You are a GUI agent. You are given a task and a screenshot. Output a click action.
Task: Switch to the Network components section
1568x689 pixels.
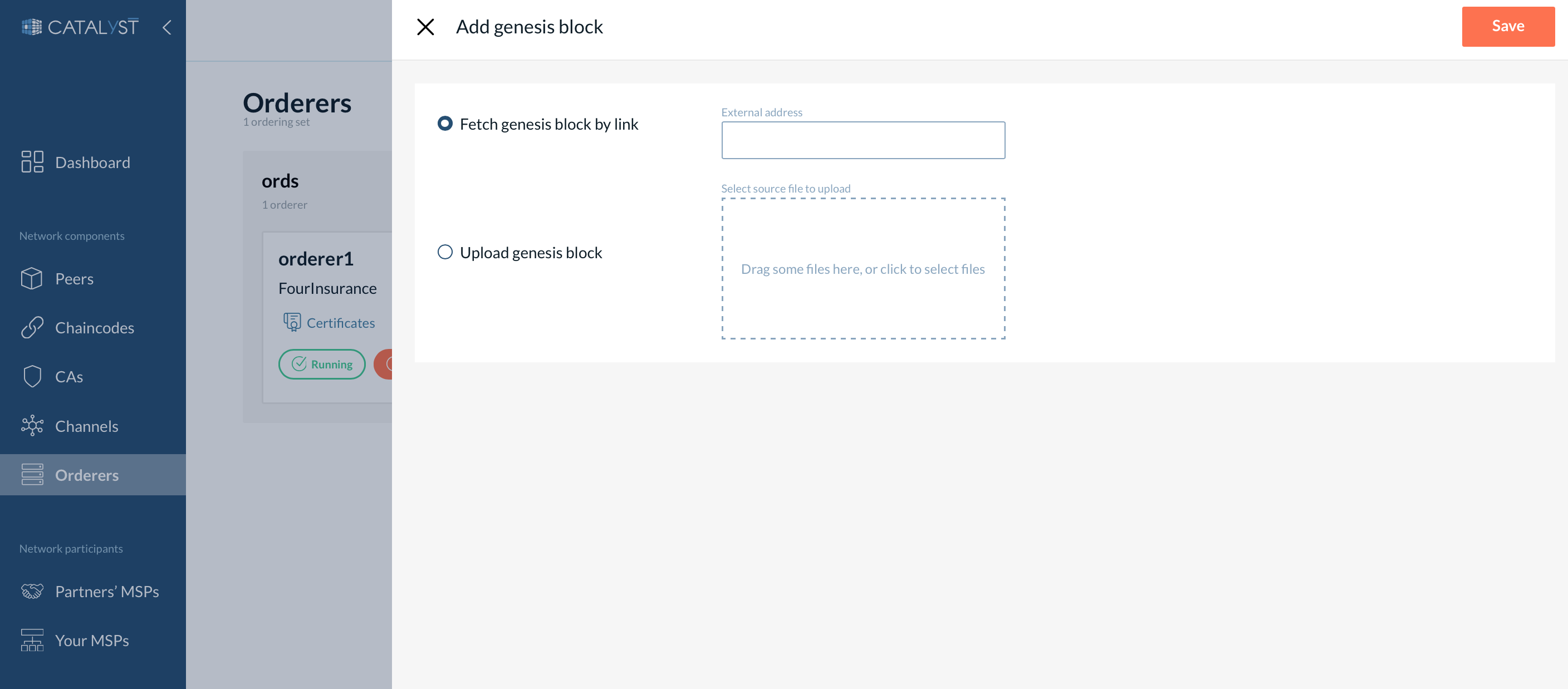tap(71, 235)
